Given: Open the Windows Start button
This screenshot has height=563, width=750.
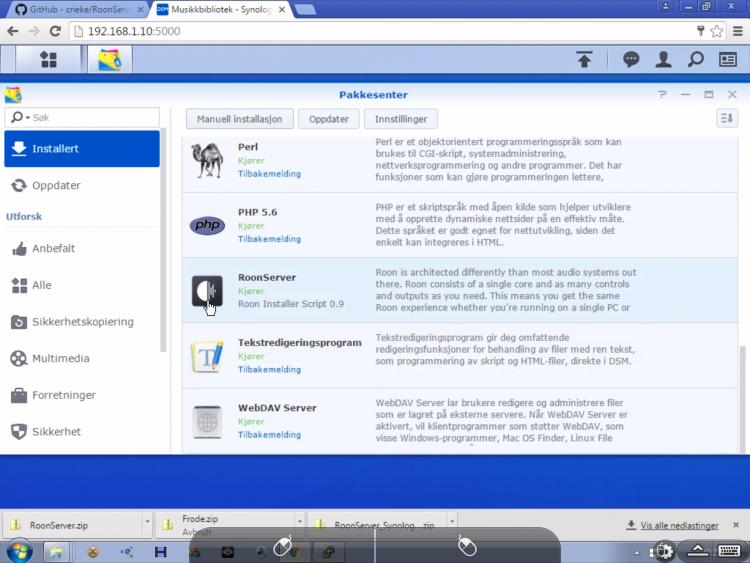Looking at the screenshot, I should tap(20, 552).
